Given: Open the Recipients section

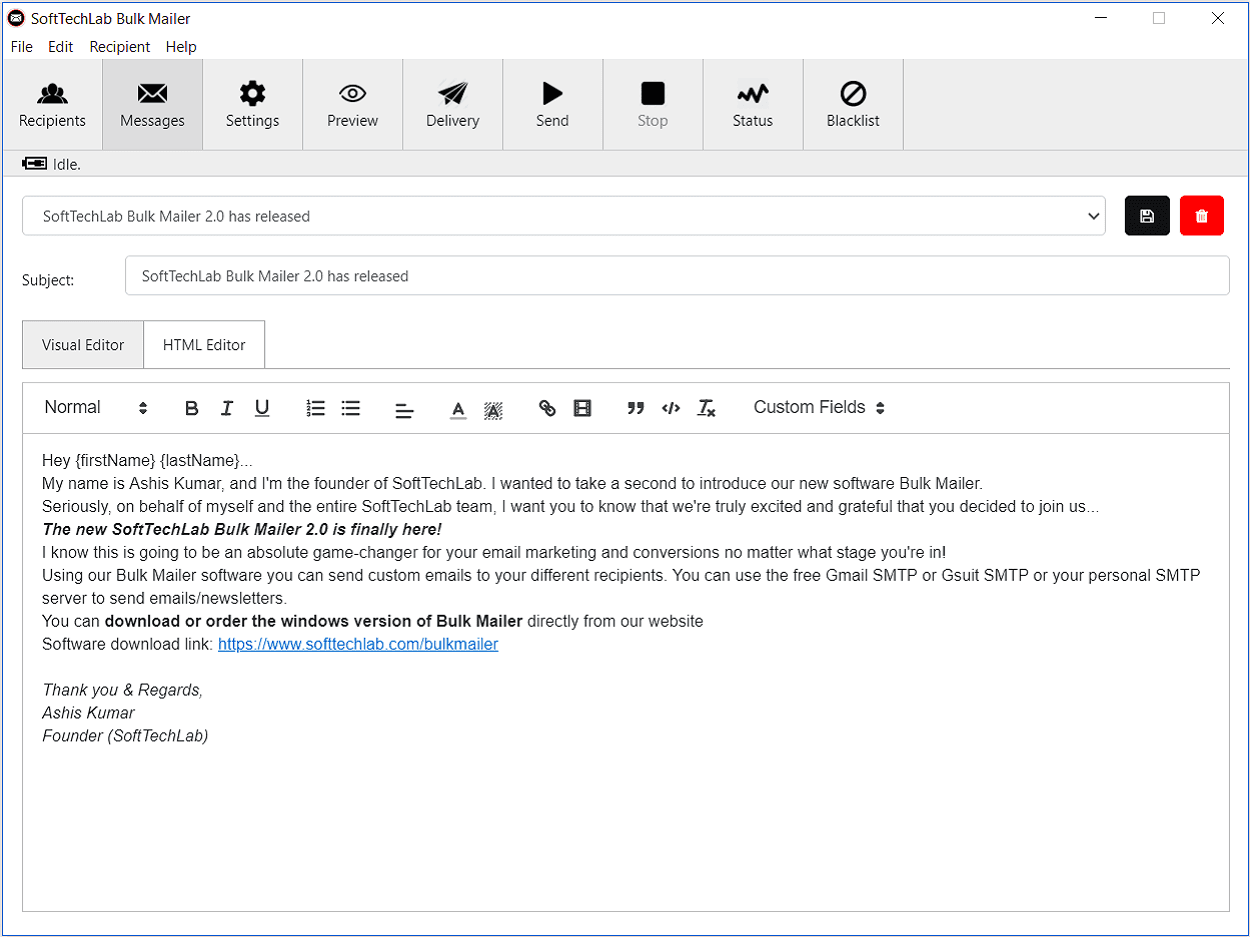Looking at the screenshot, I should tap(52, 105).
